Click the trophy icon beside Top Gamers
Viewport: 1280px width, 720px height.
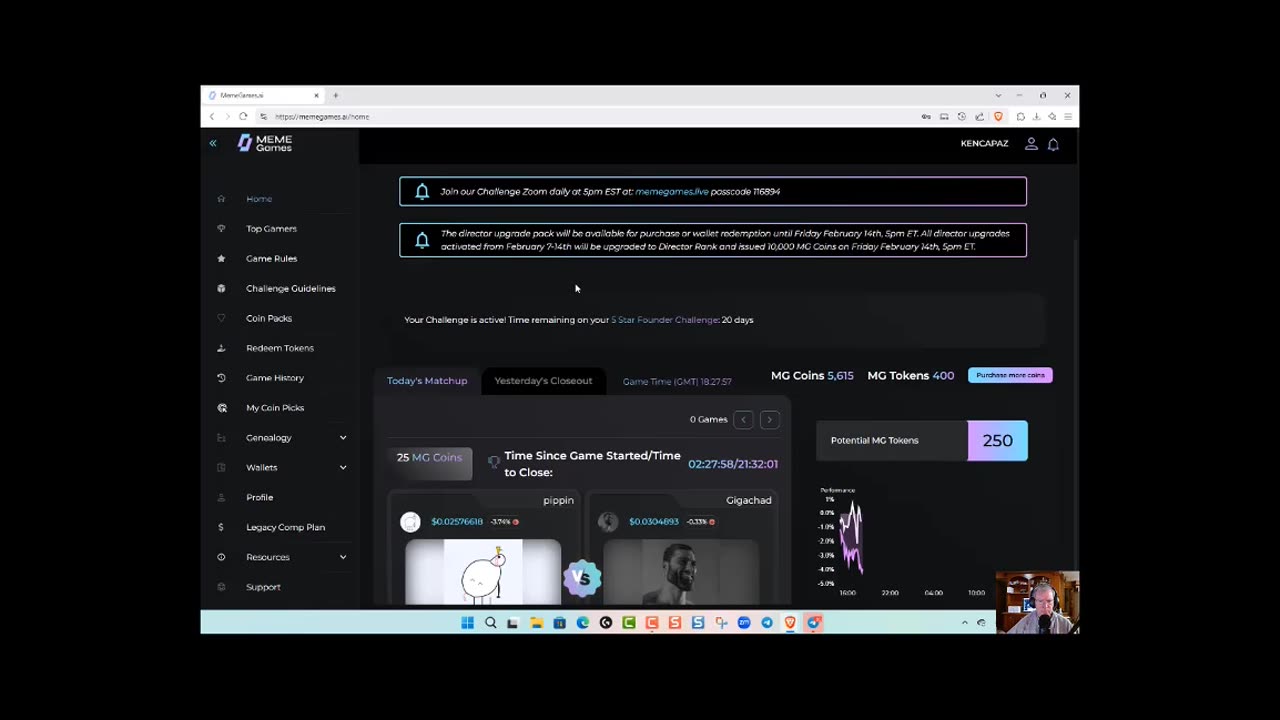221,229
